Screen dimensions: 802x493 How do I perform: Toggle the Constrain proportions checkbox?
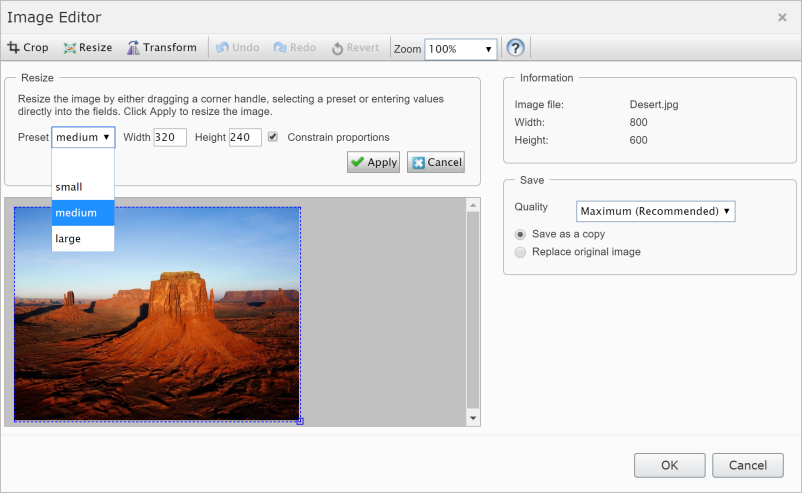pyautogui.click(x=273, y=137)
